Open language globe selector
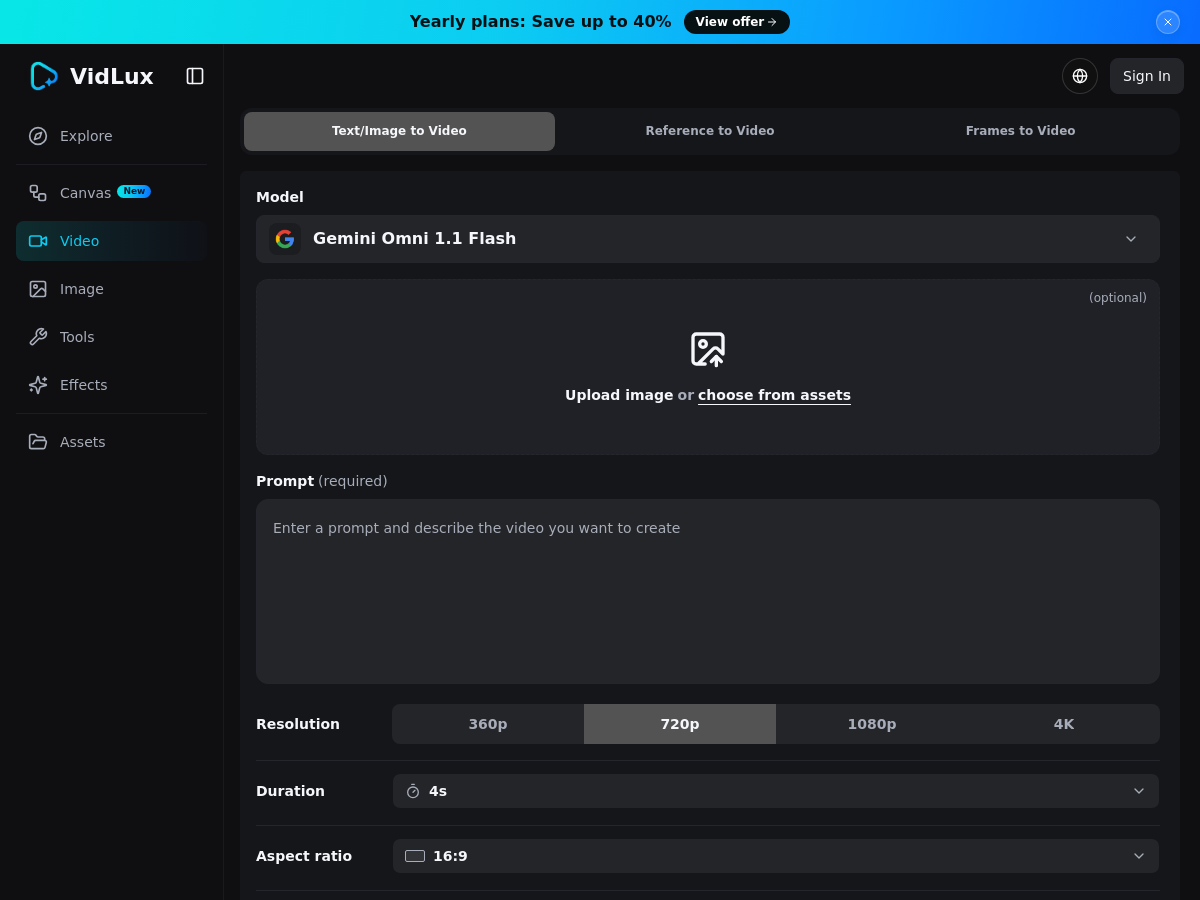1200x900 pixels. pyautogui.click(x=1080, y=76)
